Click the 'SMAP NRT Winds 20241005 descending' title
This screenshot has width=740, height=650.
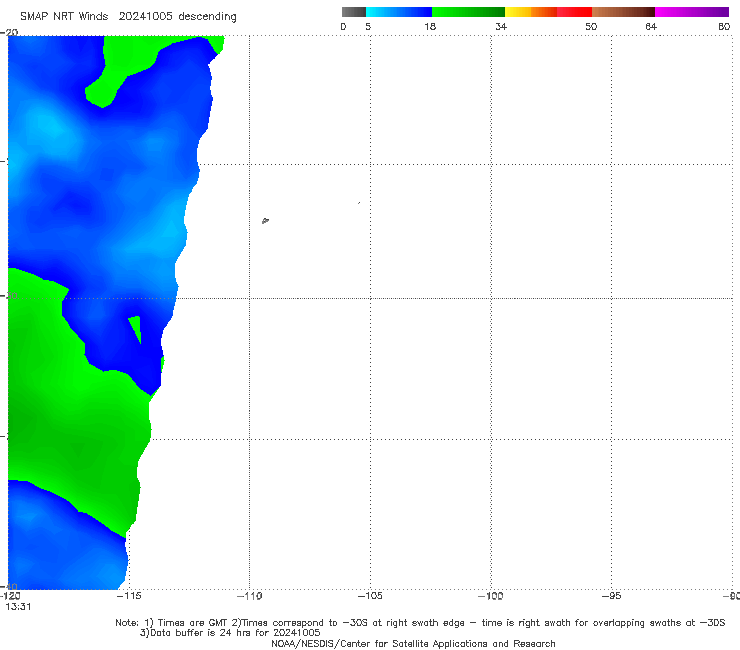coord(128,17)
